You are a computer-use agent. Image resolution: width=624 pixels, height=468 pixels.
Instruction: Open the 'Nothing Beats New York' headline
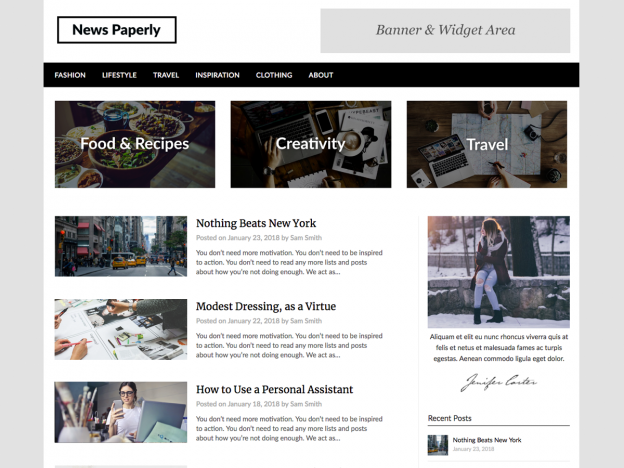pyautogui.click(x=256, y=223)
